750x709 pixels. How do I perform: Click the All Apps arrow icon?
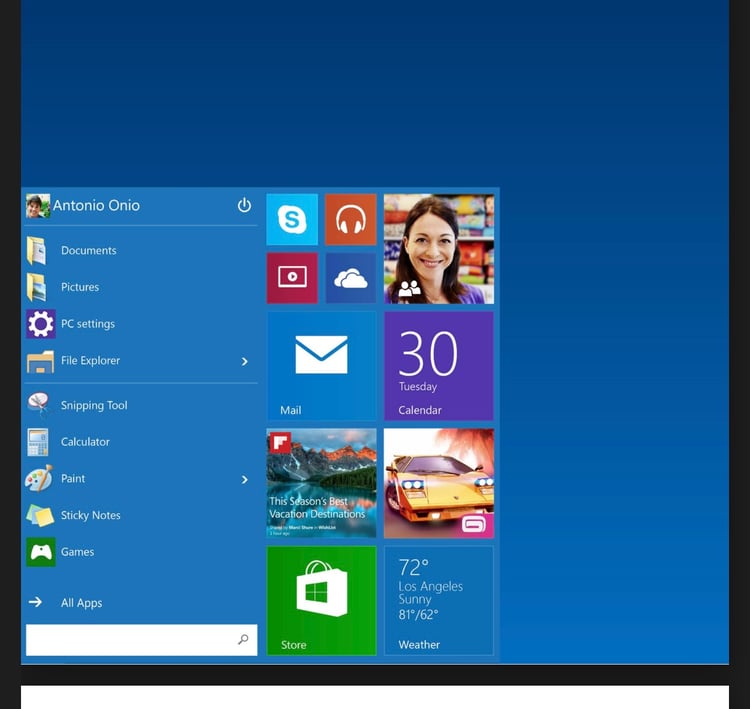coord(35,602)
